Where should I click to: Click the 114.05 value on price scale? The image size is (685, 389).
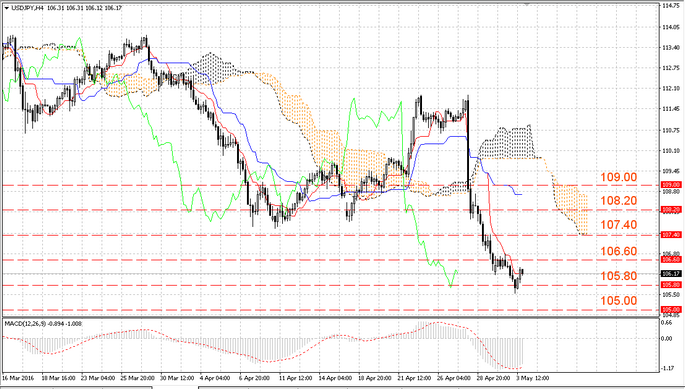click(671, 27)
